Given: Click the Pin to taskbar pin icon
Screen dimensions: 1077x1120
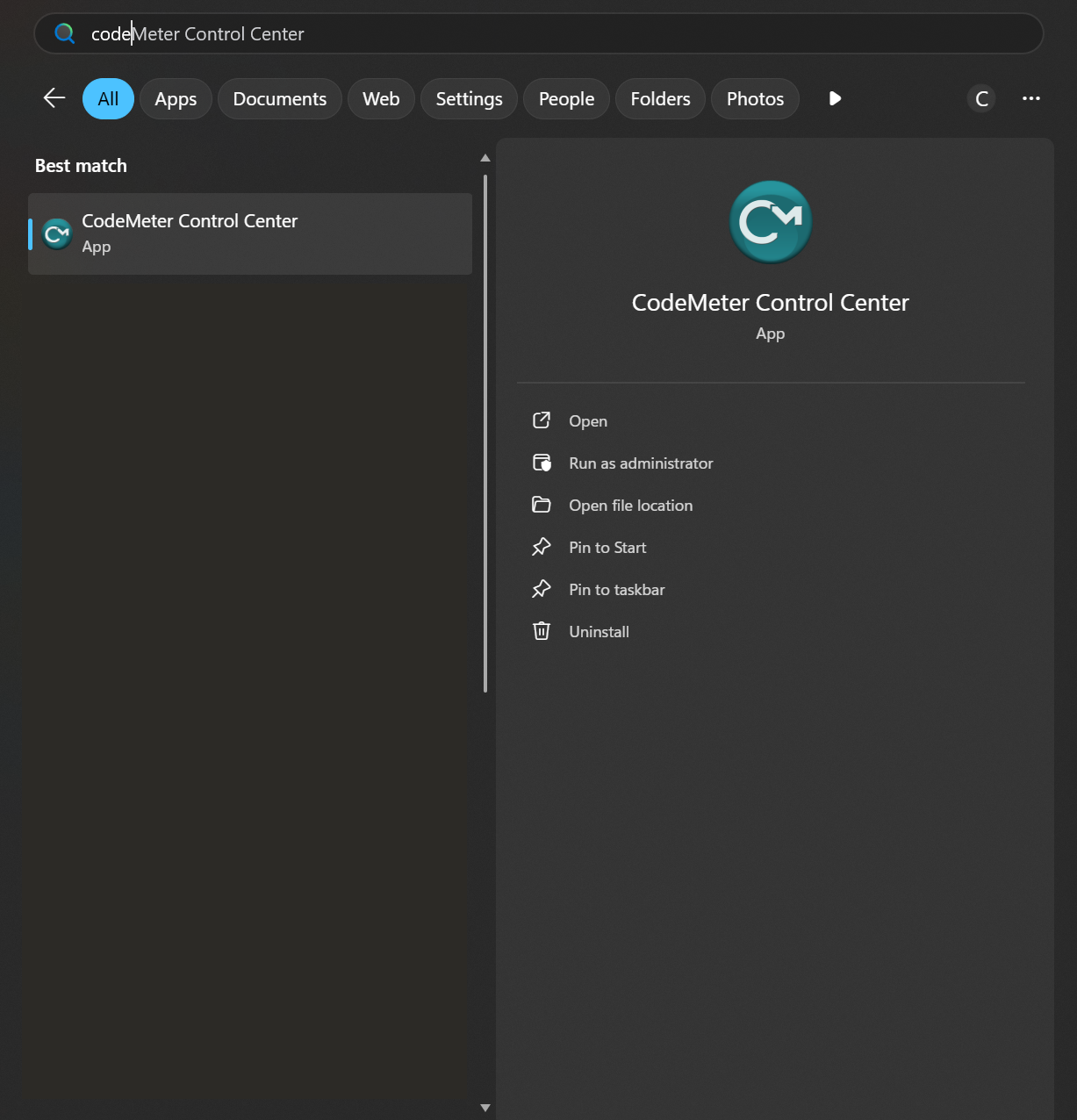Looking at the screenshot, I should click(x=542, y=589).
